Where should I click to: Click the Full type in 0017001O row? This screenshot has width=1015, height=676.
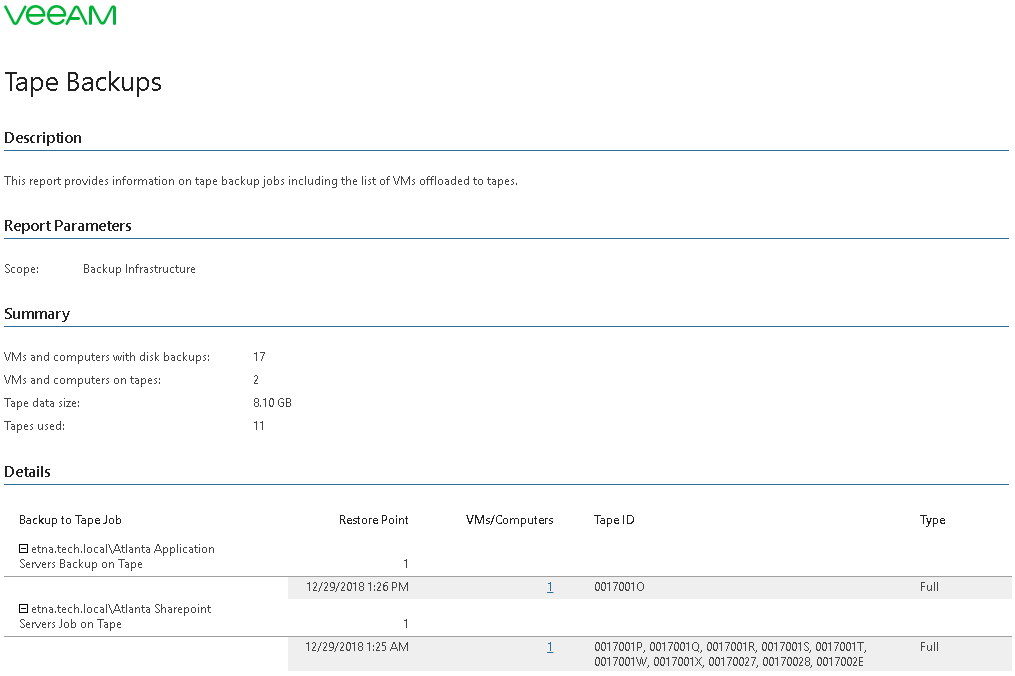coord(929,587)
